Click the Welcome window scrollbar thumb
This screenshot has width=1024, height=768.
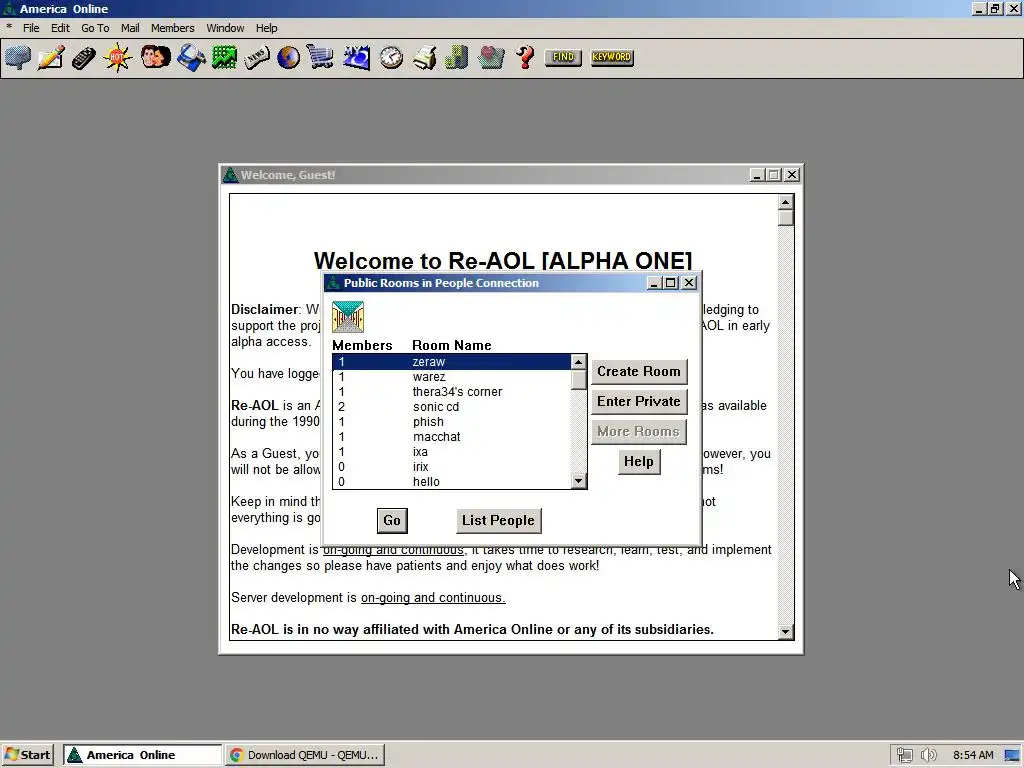pos(786,218)
